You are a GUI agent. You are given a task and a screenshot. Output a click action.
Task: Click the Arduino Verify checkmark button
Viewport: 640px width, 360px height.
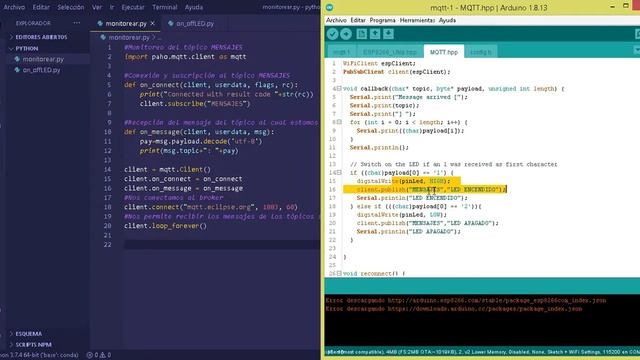[x=332, y=34]
